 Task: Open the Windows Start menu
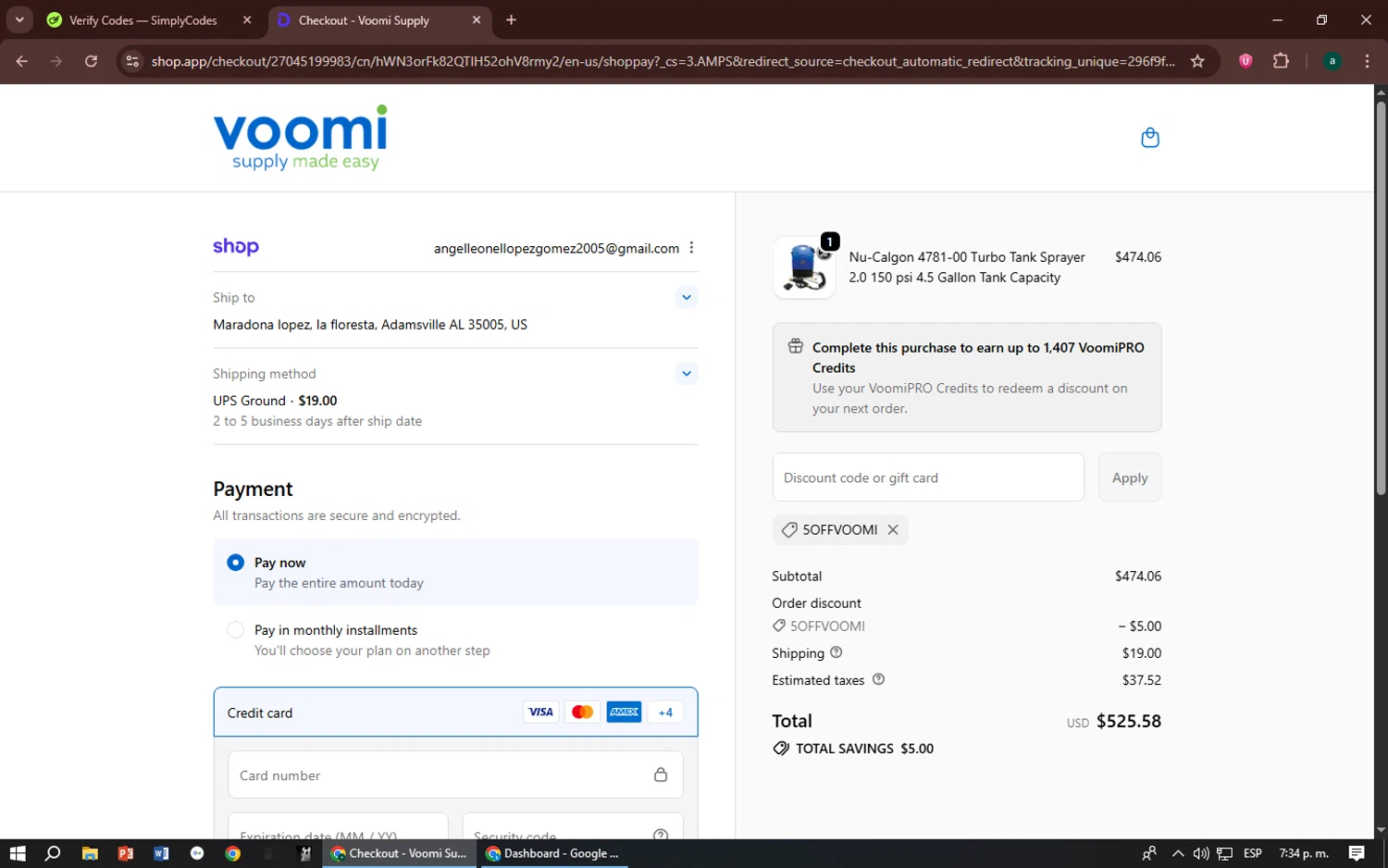[x=18, y=853]
